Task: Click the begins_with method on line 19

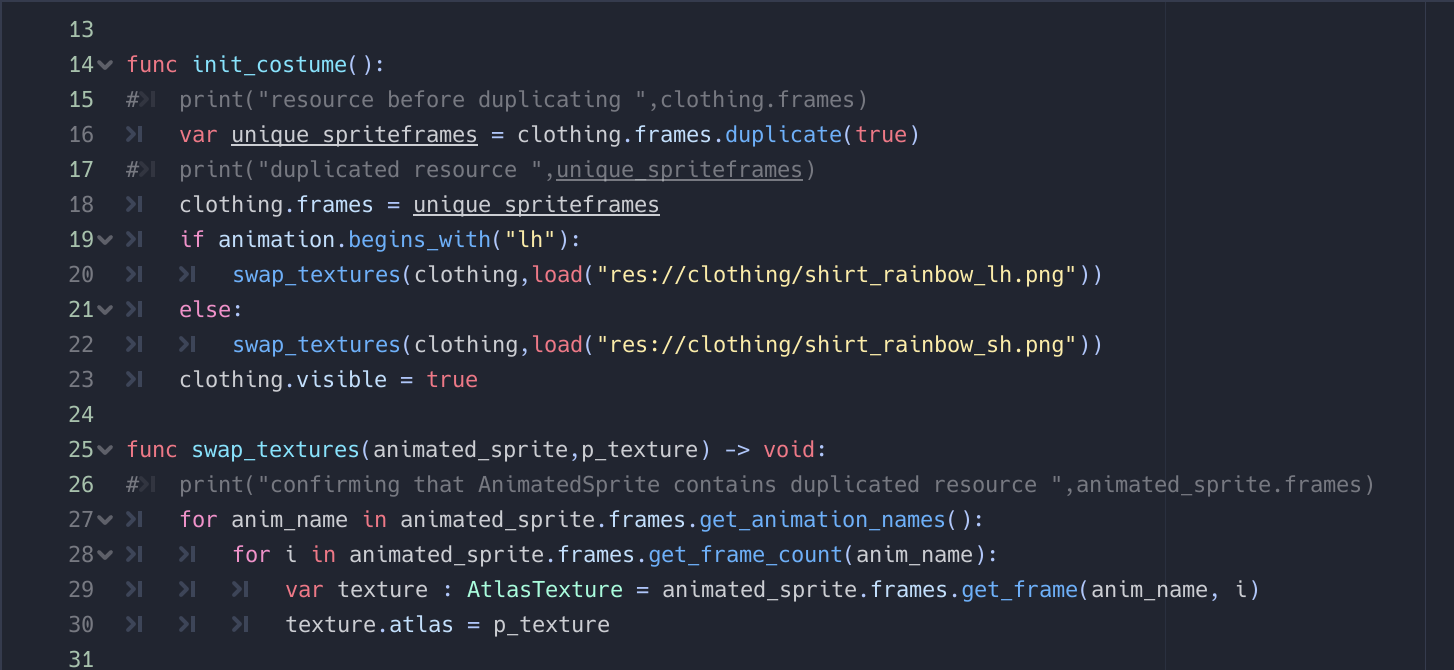Action: tap(414, 240)
